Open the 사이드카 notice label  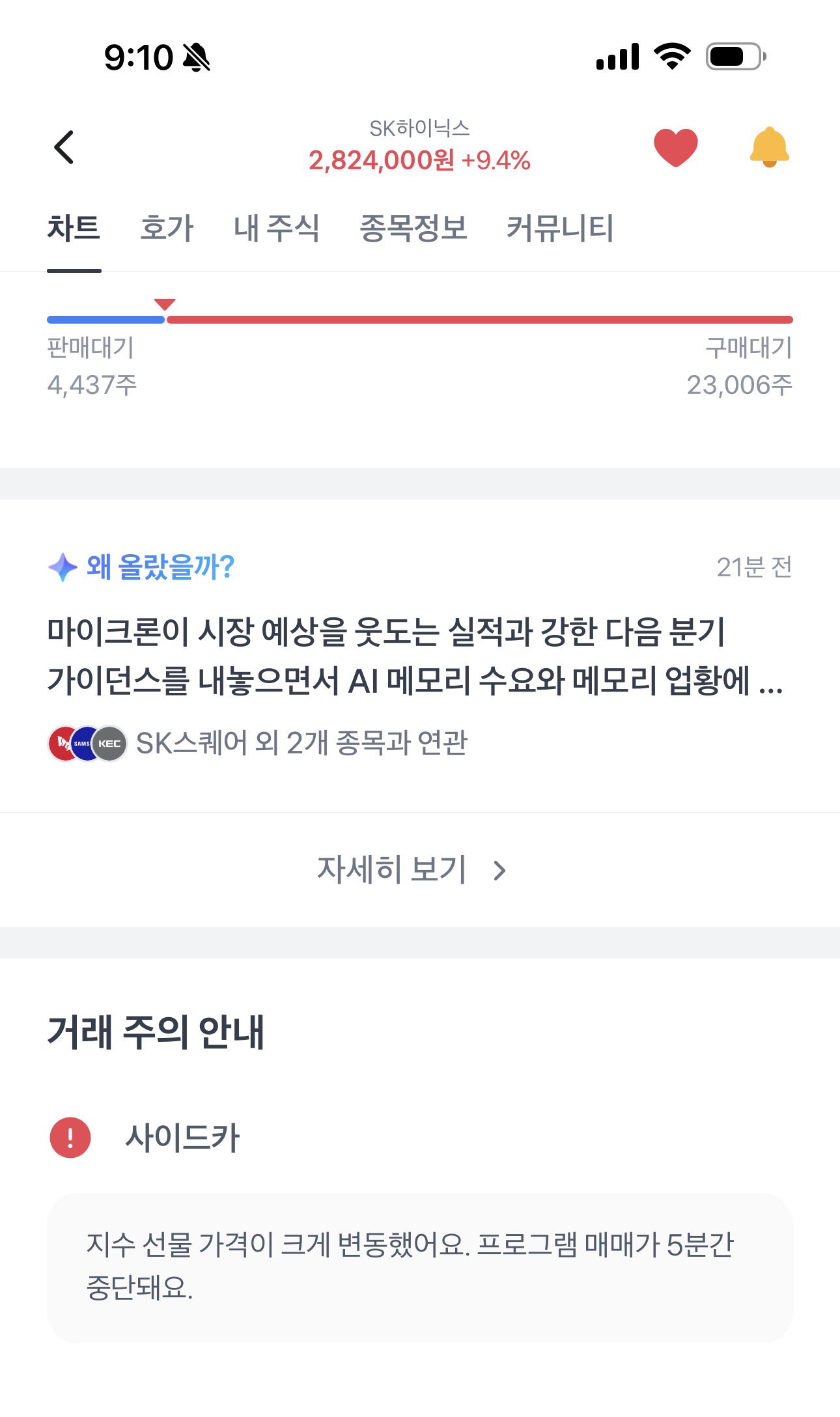[182, 1138]
